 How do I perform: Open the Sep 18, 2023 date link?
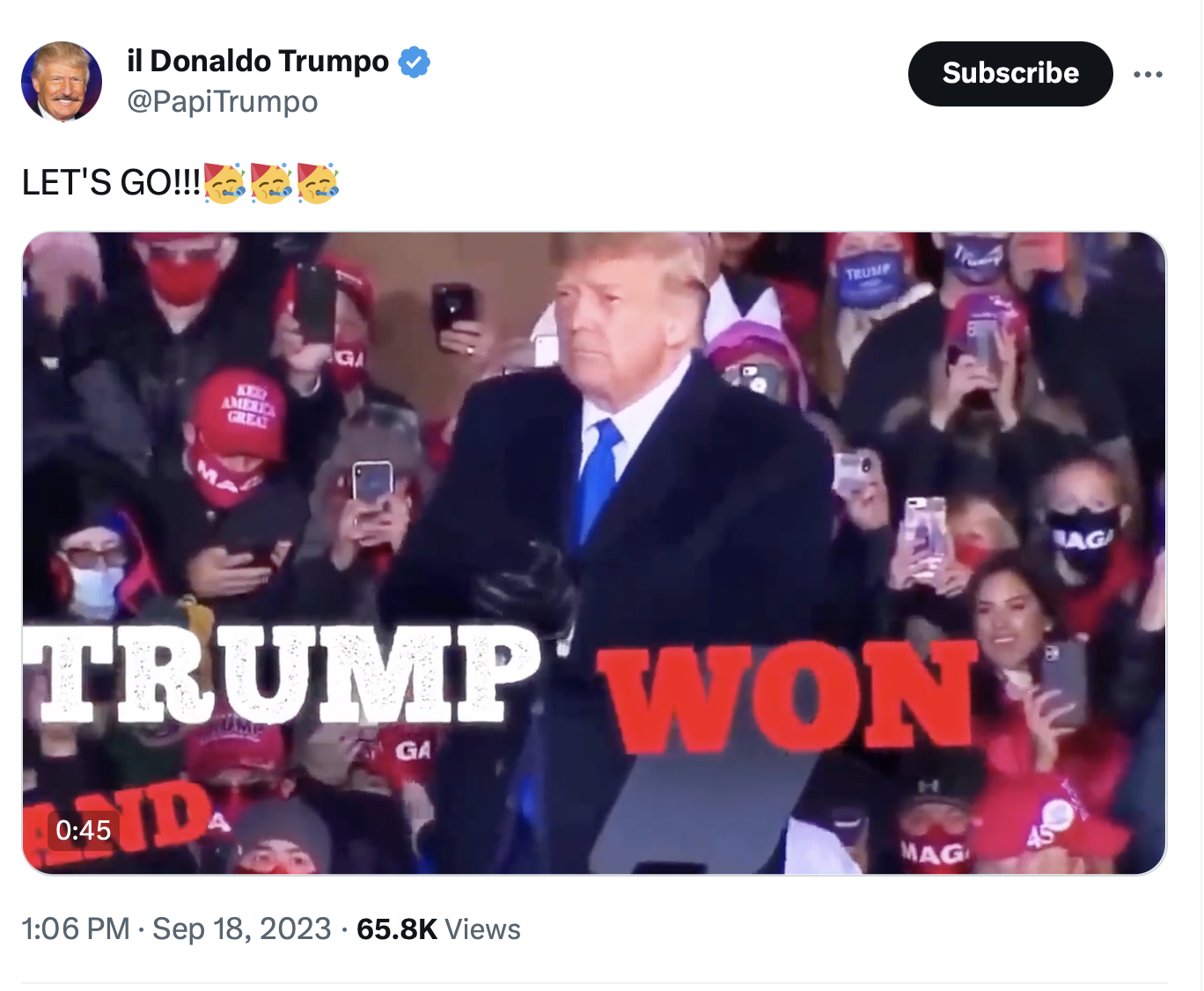[242, 929]
